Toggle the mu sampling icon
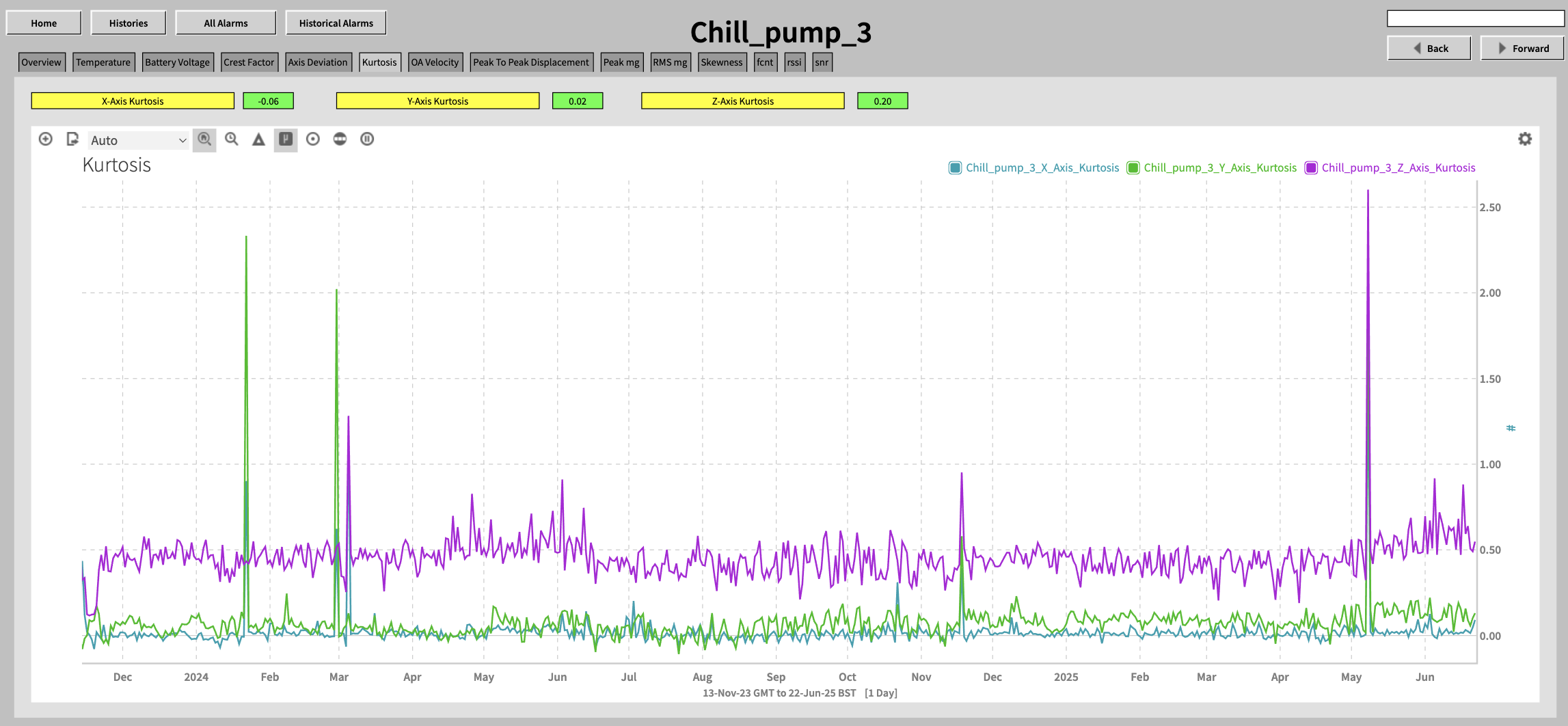This screenshot has height=726, width=1568. 286,139
